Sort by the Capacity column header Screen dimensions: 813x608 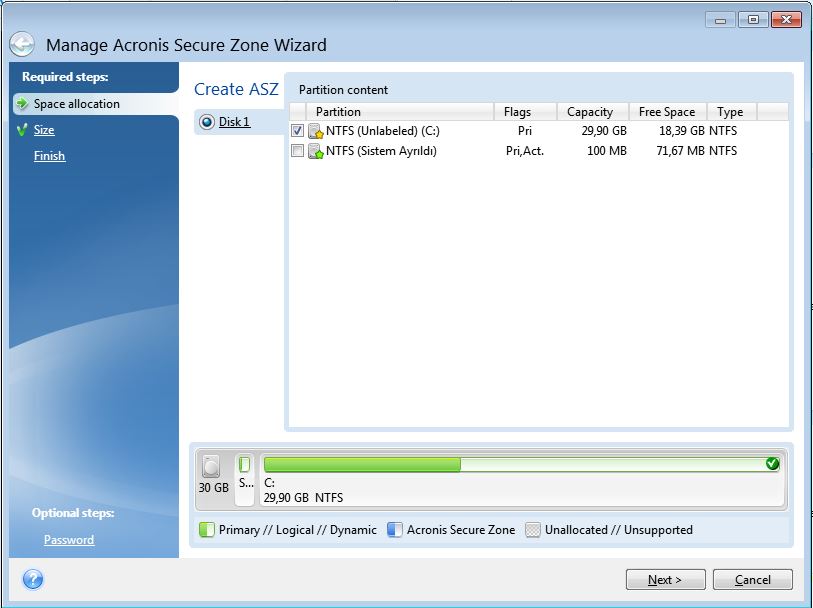point(593,111)
